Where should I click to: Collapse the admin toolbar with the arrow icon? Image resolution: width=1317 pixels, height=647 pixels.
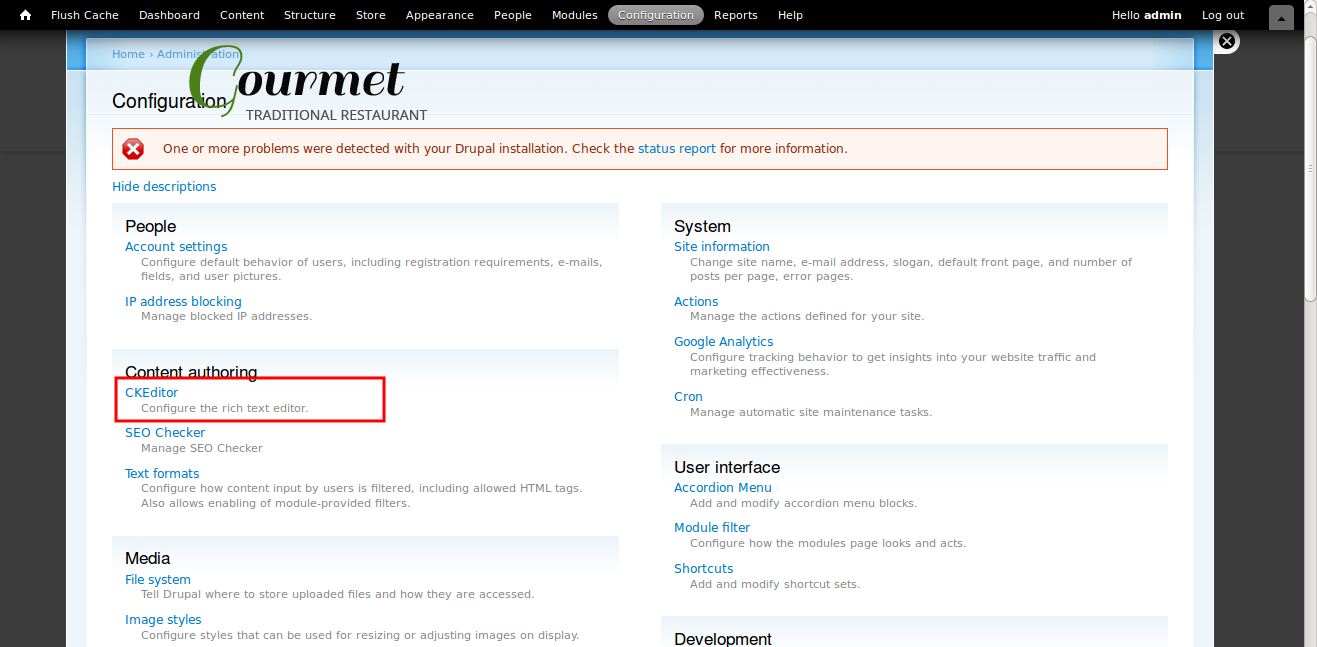click(x=1281, y=16)
